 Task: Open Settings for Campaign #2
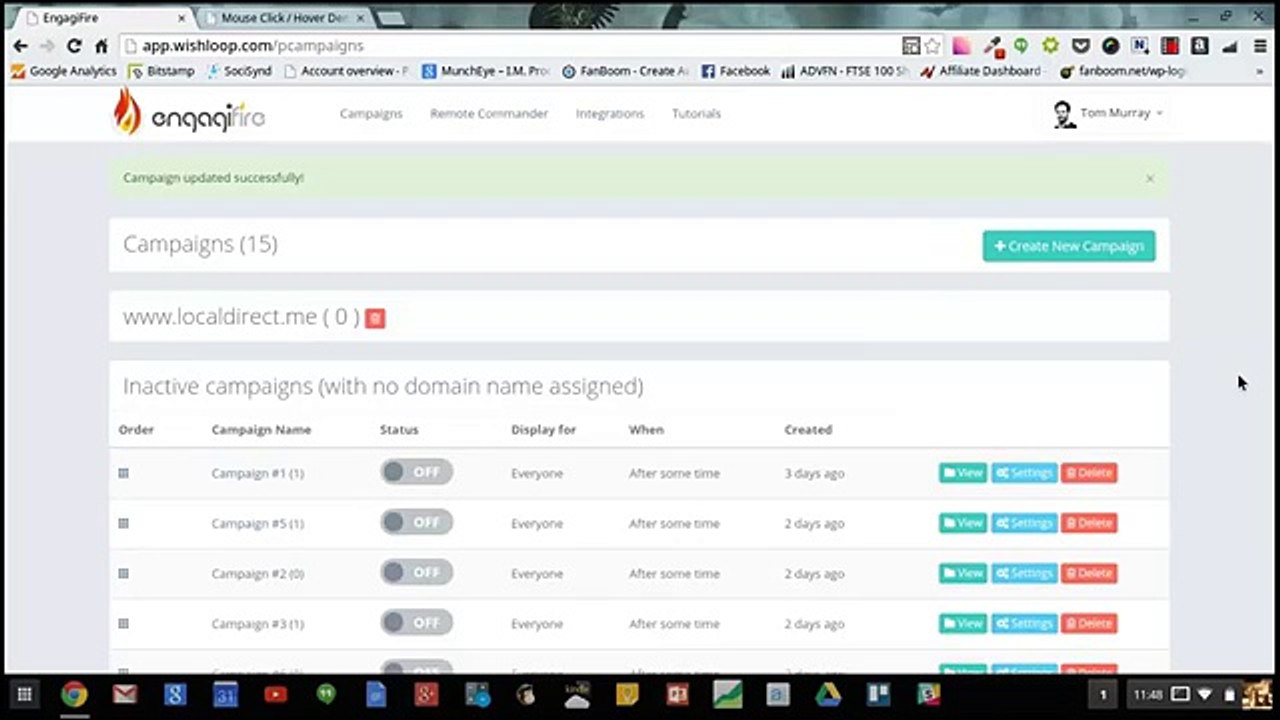click(1024, 573)
